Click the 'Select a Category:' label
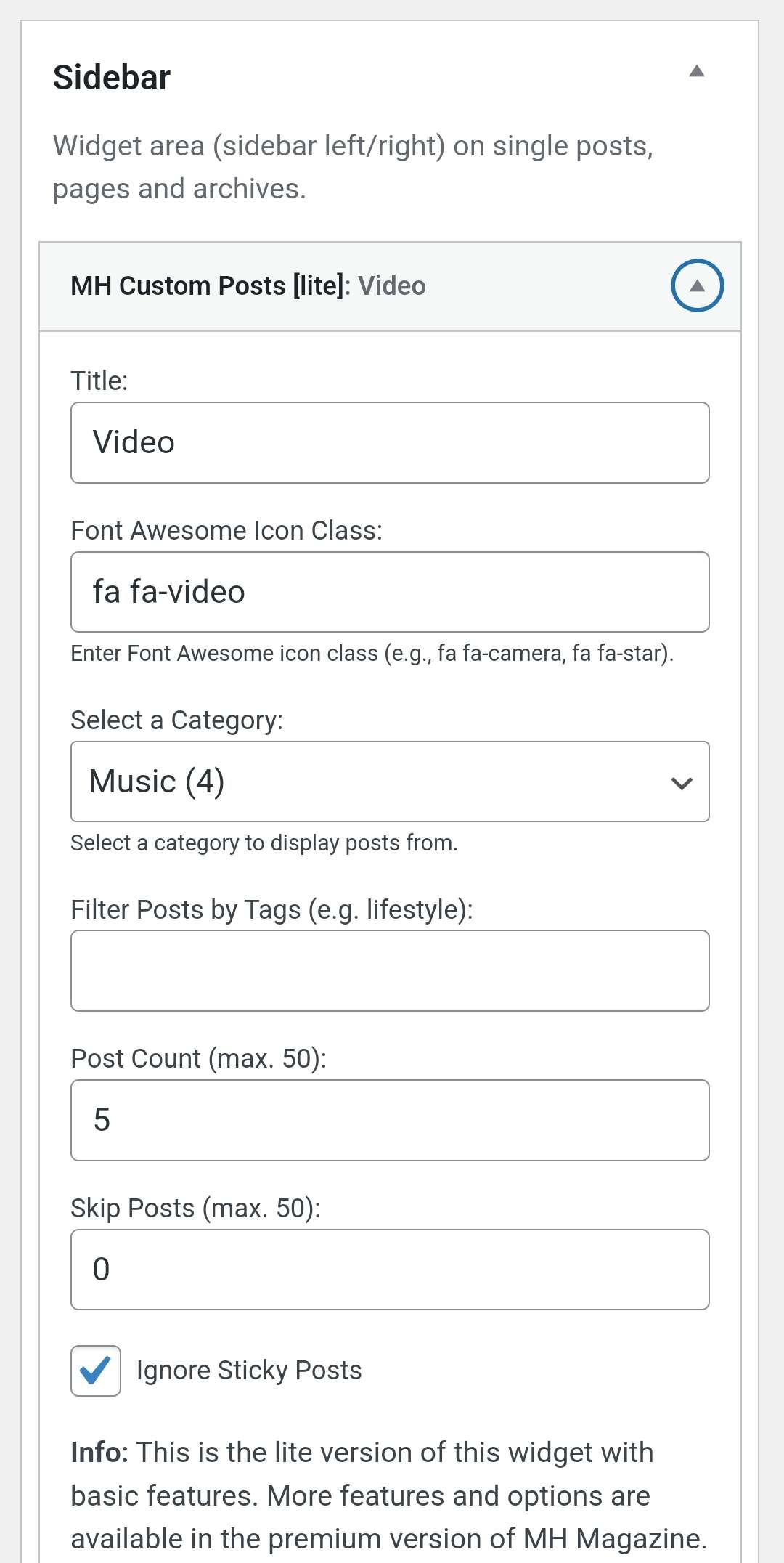The width and height of the screenshot is (784, 1563). tap(176, 720)
